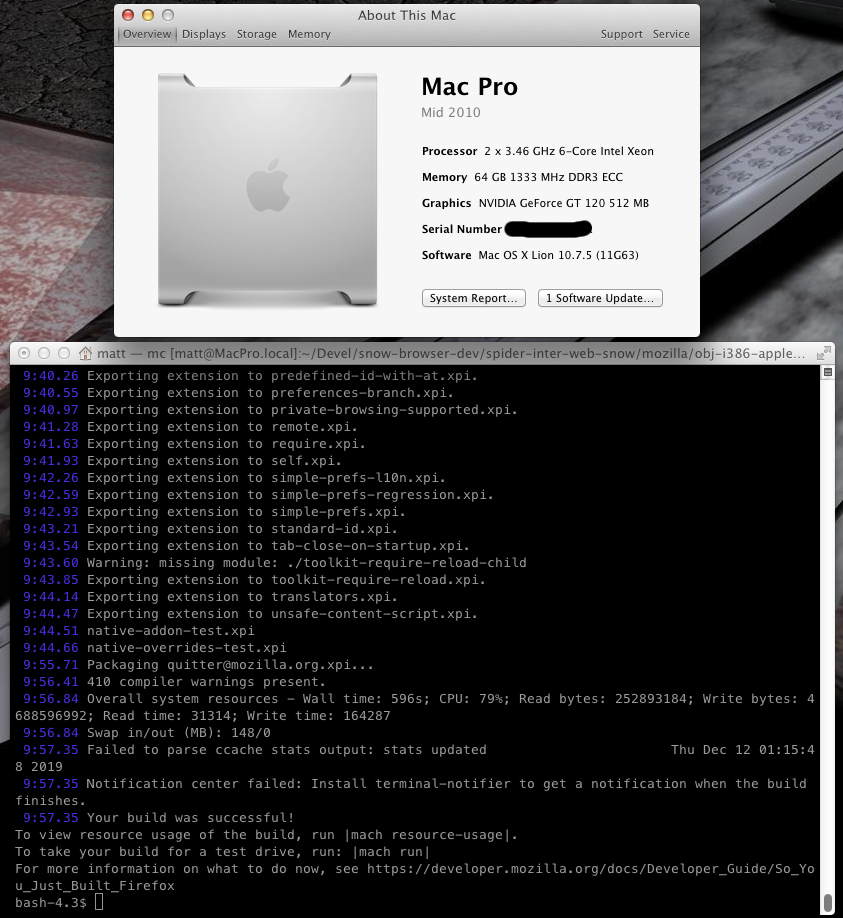Image resolution: width=843 pixels, height=918 pixels.
Task: Click the home folder icon in terminal title
Action: pyautogui.click(x=85, y=353)
